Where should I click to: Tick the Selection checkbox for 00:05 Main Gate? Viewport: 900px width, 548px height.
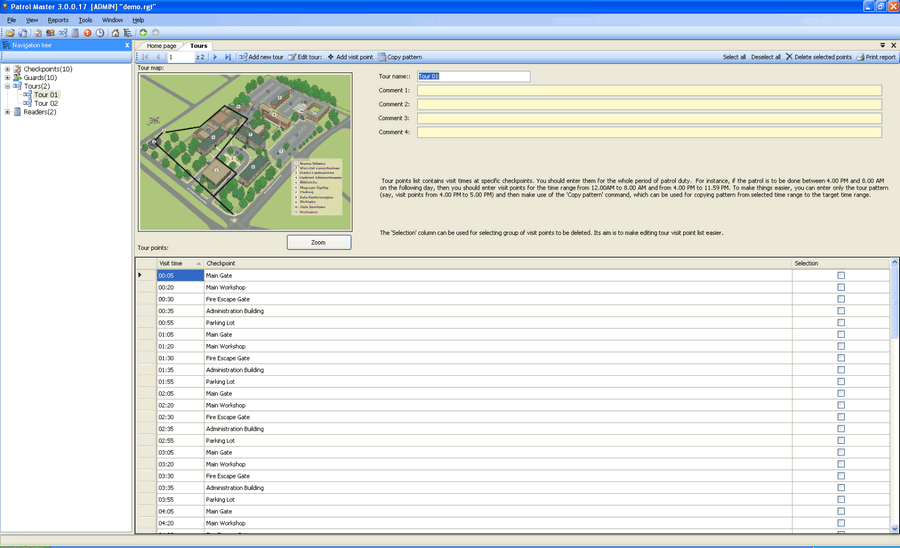840,276
